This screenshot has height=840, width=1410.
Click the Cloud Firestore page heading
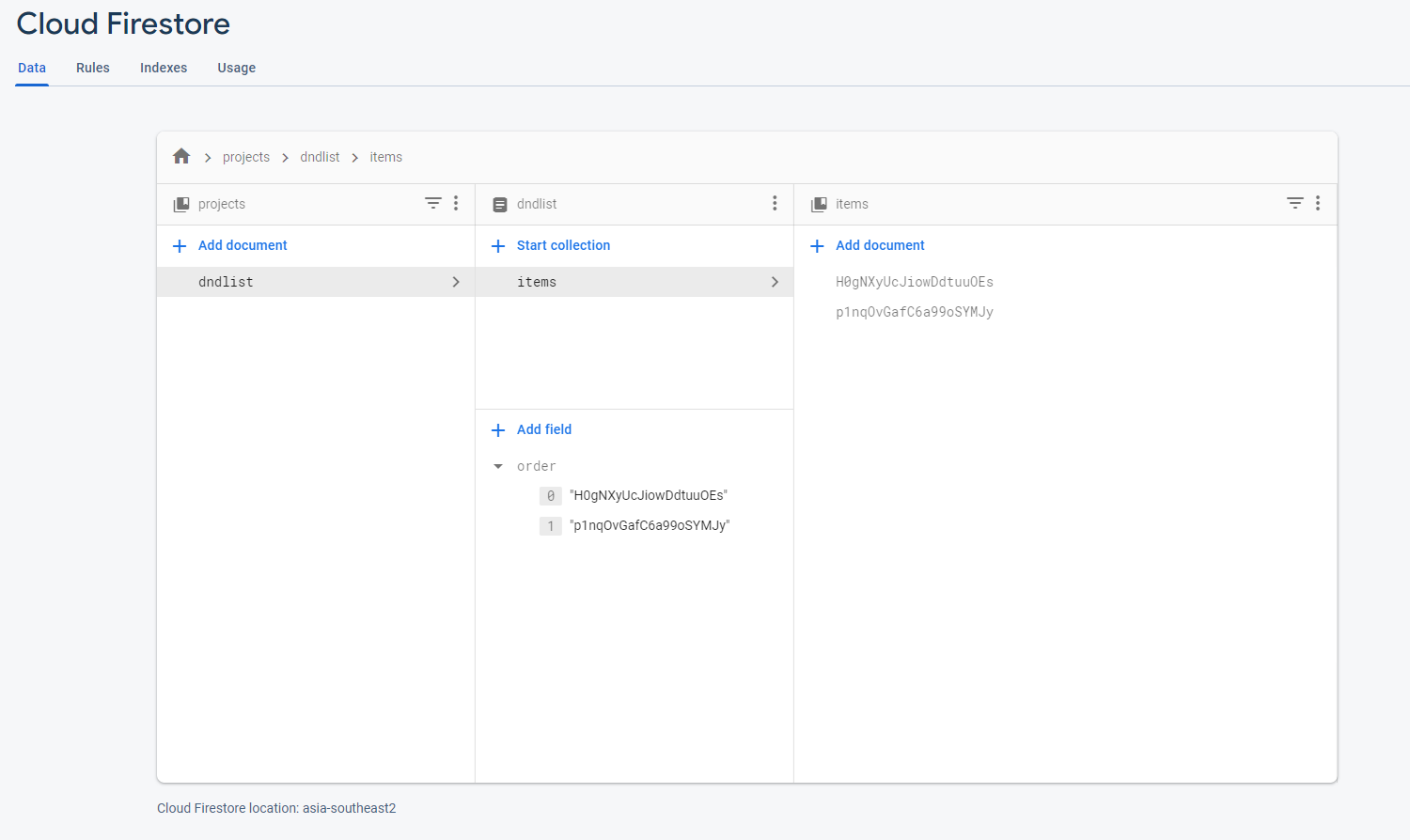point(123,23)
